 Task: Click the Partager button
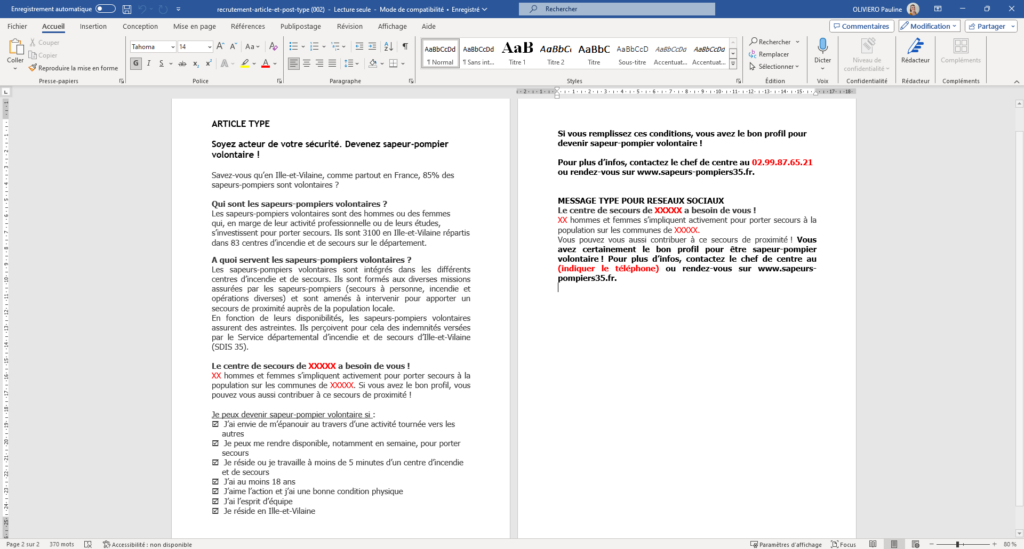tap(991, 26)
